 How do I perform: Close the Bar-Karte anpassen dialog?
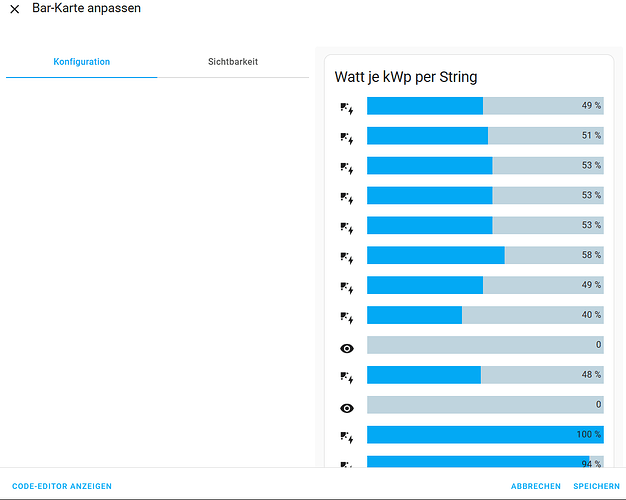pos(15,9)
